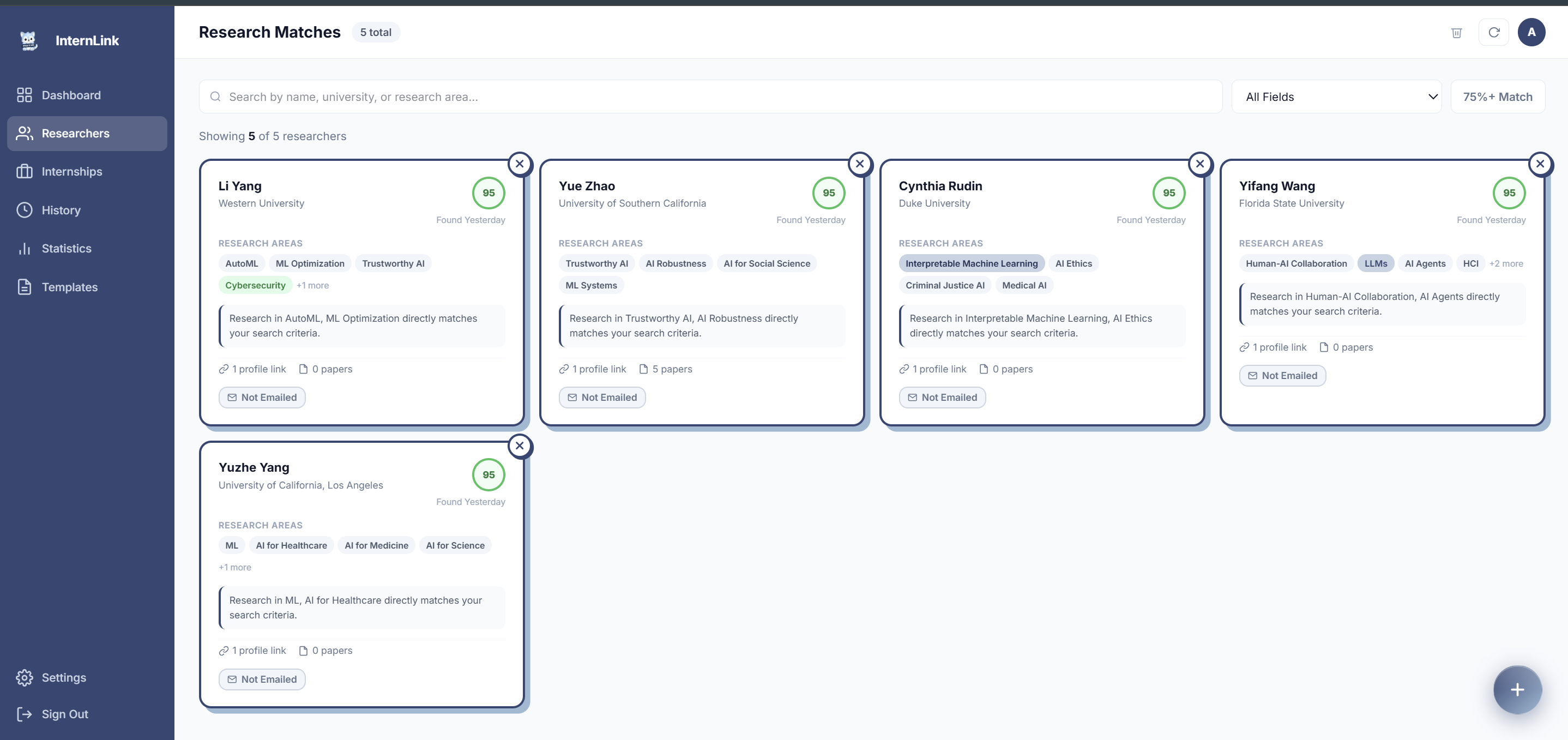Go to the Researchers section

tap(87, 134)
